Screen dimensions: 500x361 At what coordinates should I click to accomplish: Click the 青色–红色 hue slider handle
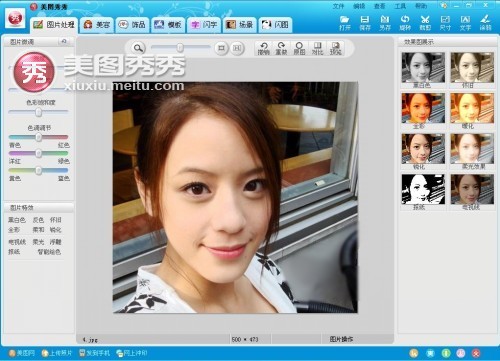(x=39, y=137)
